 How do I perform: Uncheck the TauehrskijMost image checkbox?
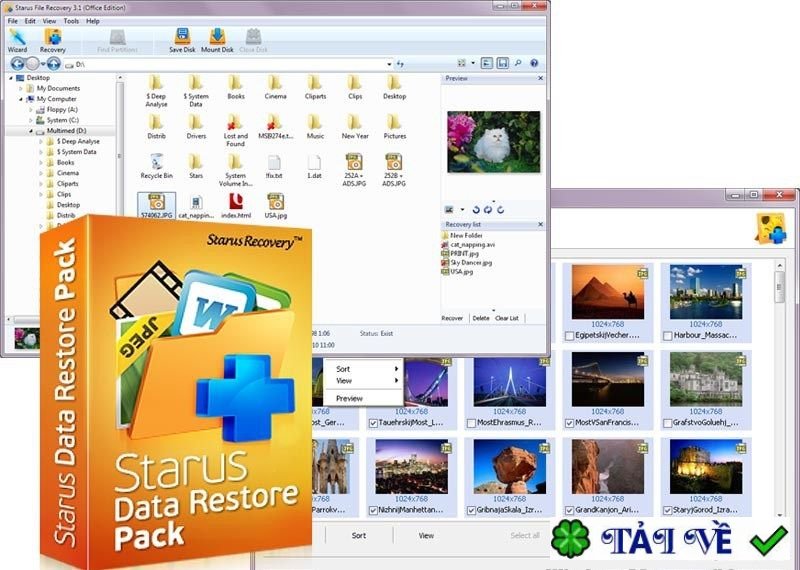click(x=373, y=423)
